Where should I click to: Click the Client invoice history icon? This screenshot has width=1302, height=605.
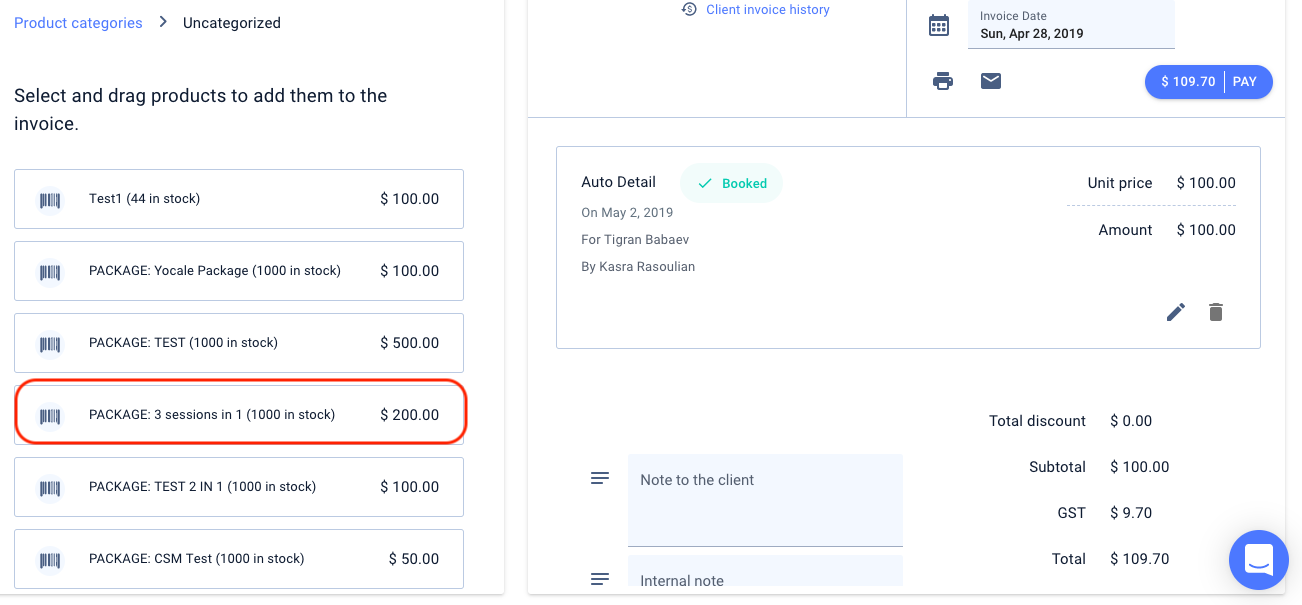689,10
